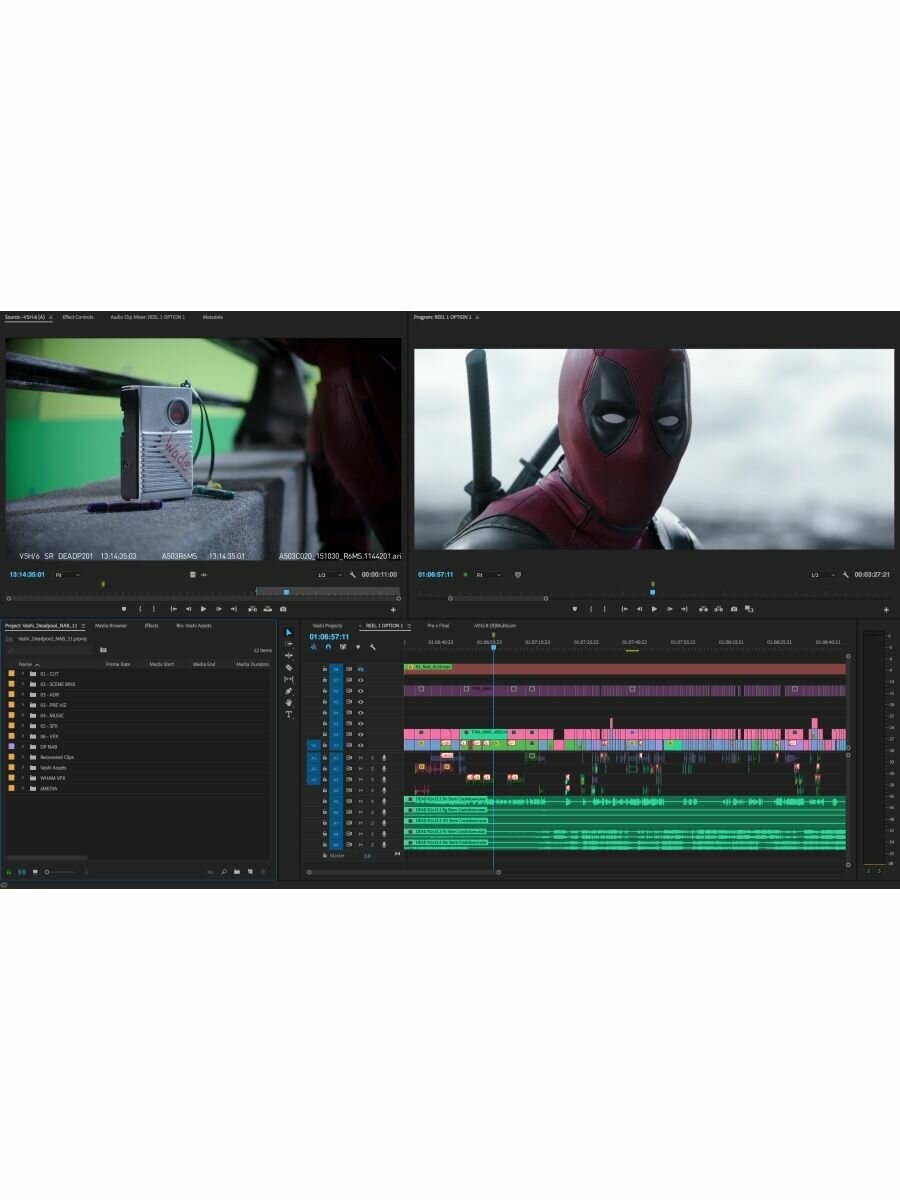
Task: Switch to the Pre v Final sequence tab
Action: (x=438, y=626)
